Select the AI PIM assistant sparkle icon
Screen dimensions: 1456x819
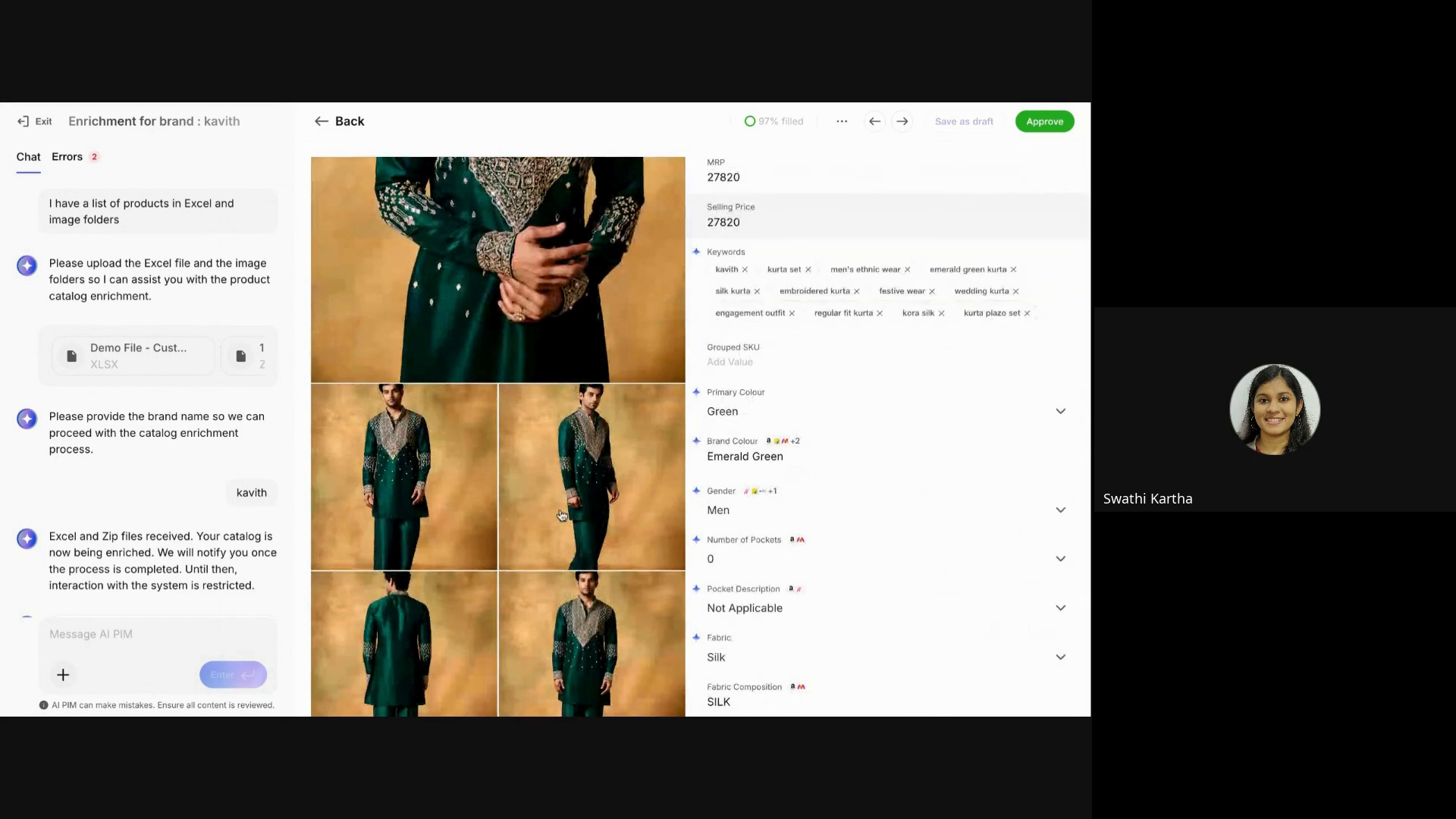click(27, 265)
